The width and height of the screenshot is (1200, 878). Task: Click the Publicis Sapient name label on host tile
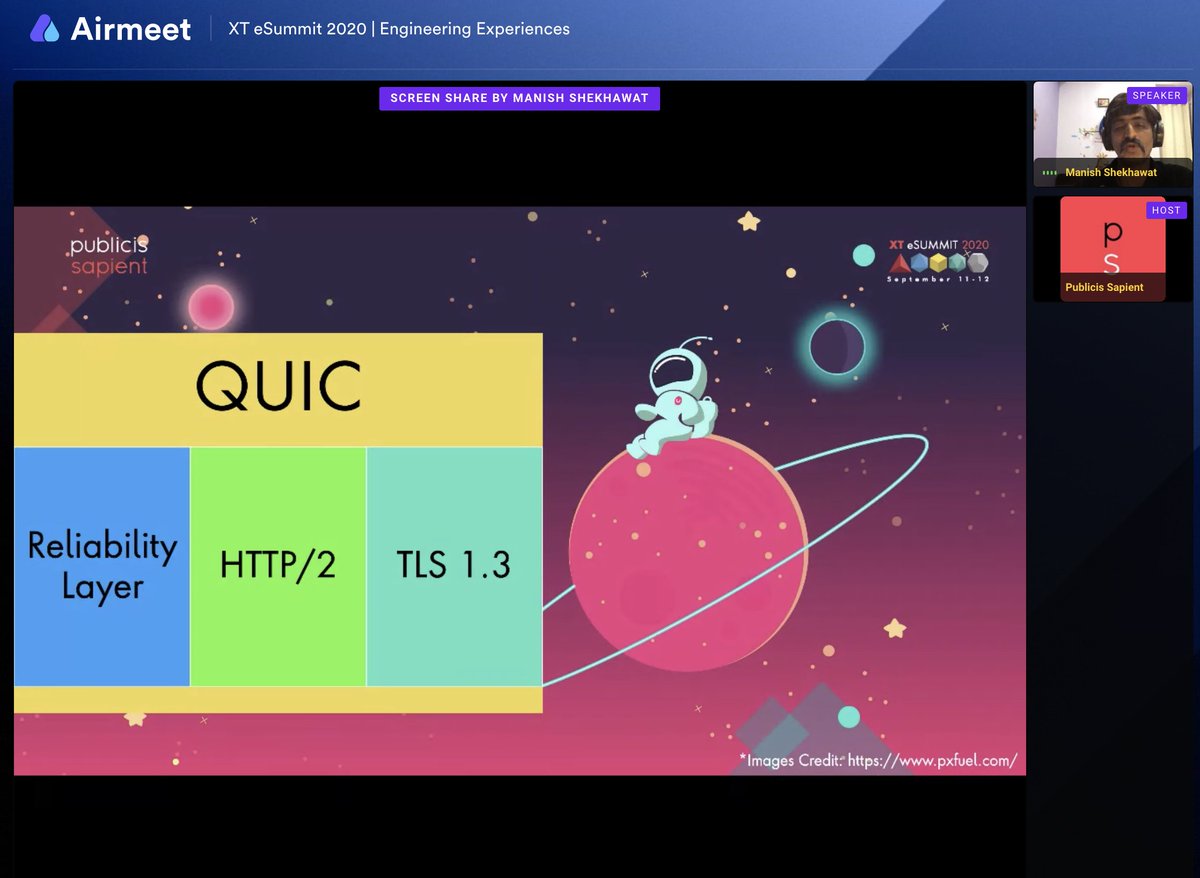[x=1104, y=287]
